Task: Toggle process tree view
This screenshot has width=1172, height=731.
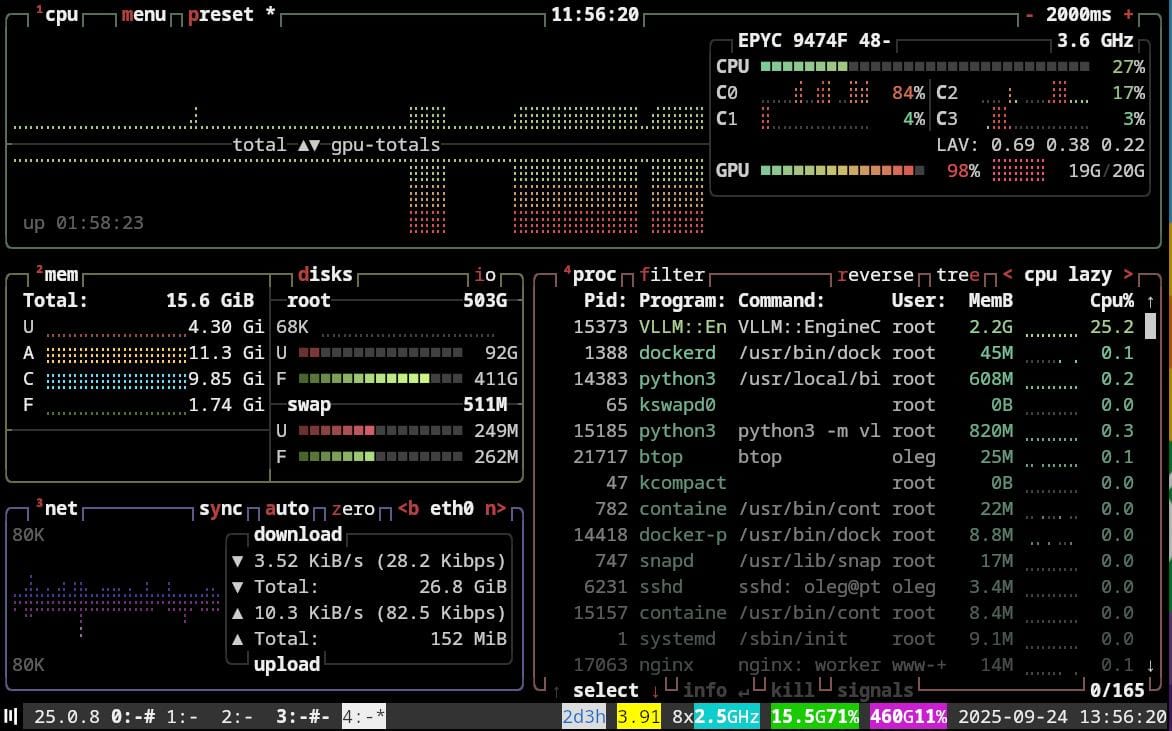Action: pos(958,275)
